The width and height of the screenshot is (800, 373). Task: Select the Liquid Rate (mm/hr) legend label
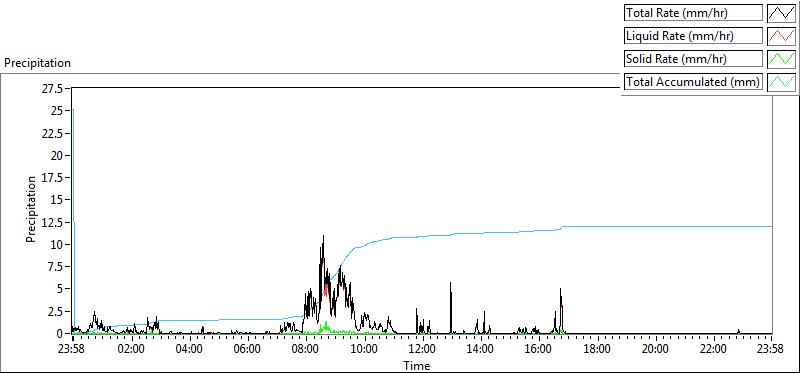pyautogui.click(x=693, y=36)
